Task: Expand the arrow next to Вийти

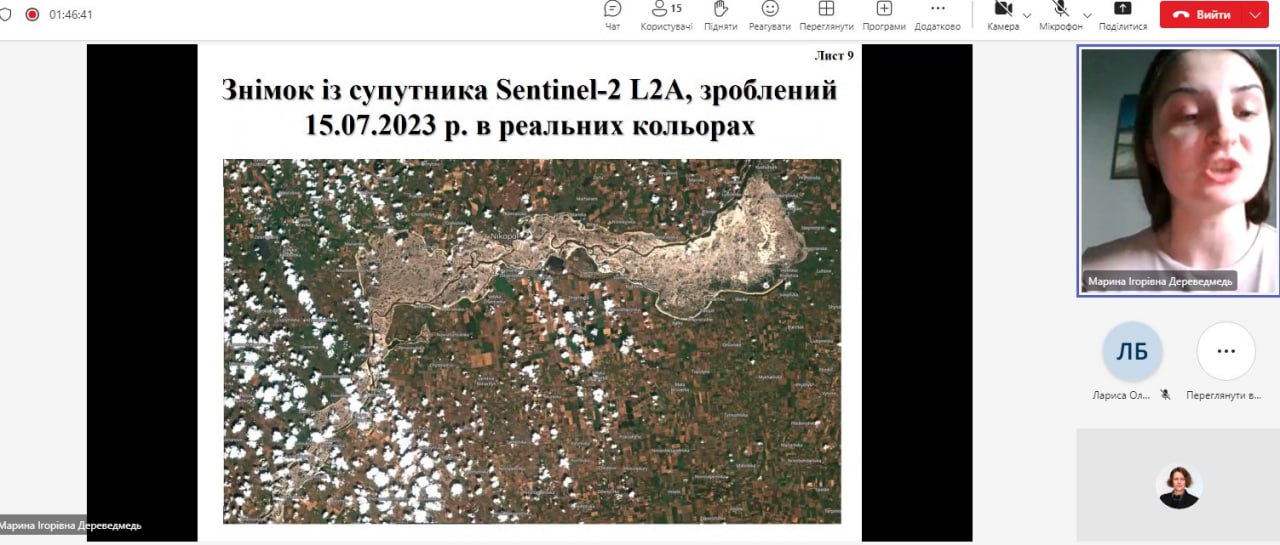Action: 1255,15
